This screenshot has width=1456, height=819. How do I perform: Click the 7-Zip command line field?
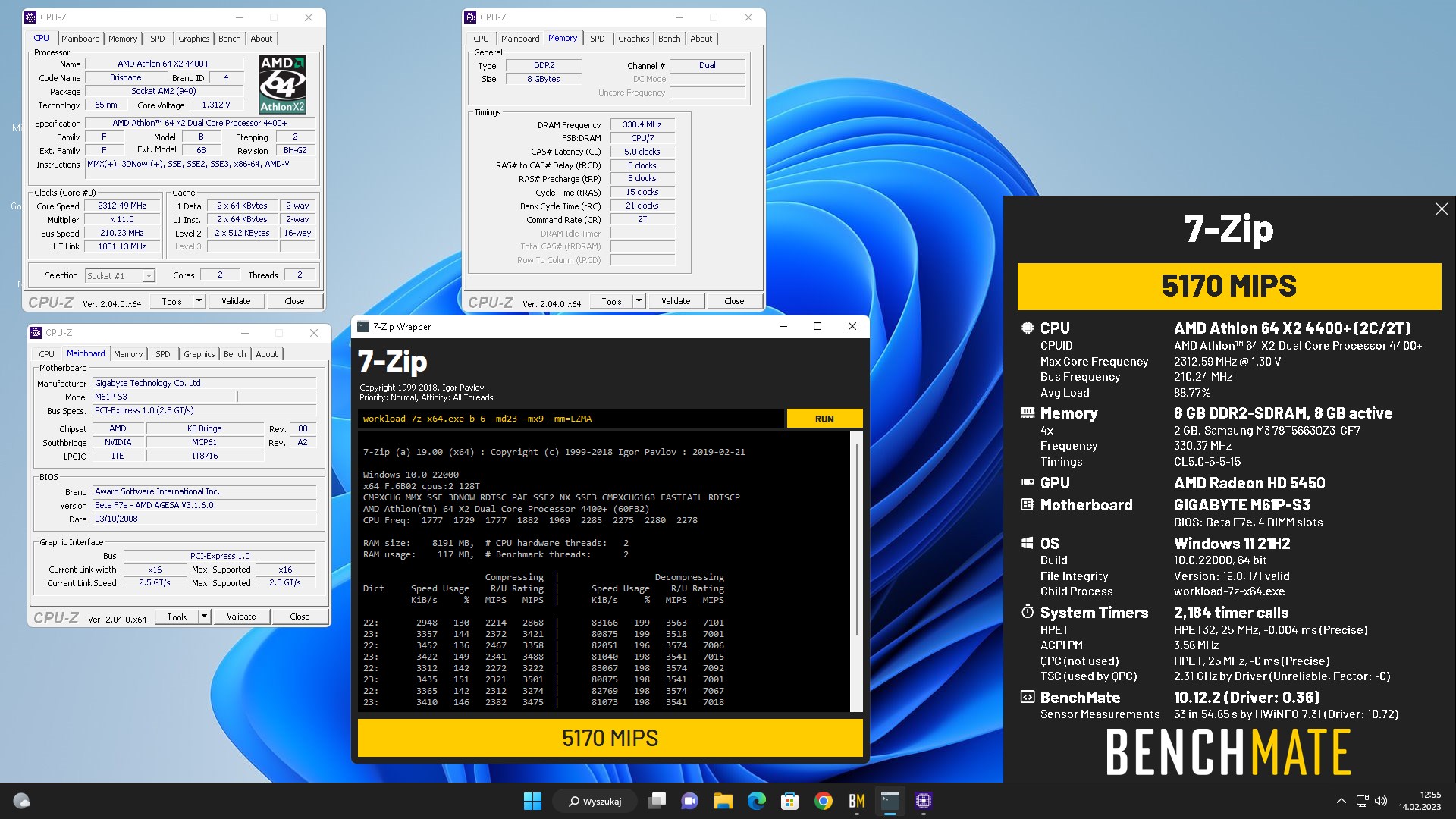click(570, 419)
